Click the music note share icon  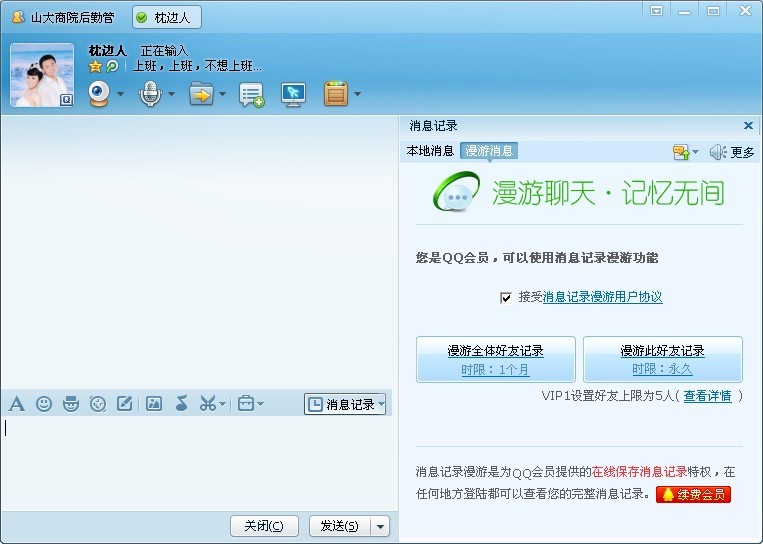point(182,403)
